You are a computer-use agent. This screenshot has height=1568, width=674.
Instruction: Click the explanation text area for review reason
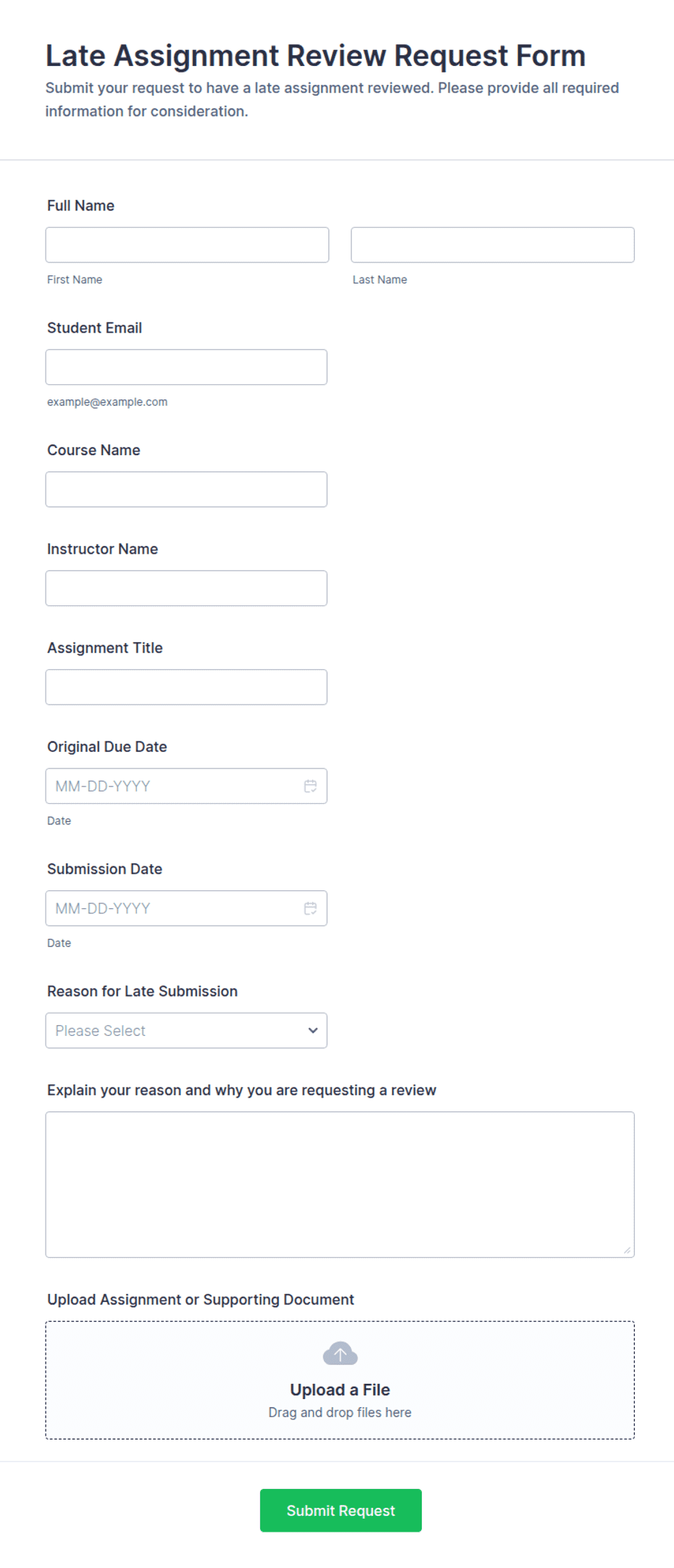click(340, 1185)
